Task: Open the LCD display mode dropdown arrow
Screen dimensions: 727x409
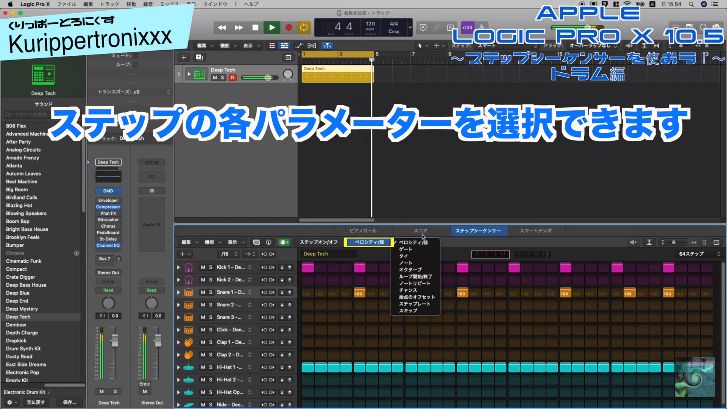Action: coord(410,27)
